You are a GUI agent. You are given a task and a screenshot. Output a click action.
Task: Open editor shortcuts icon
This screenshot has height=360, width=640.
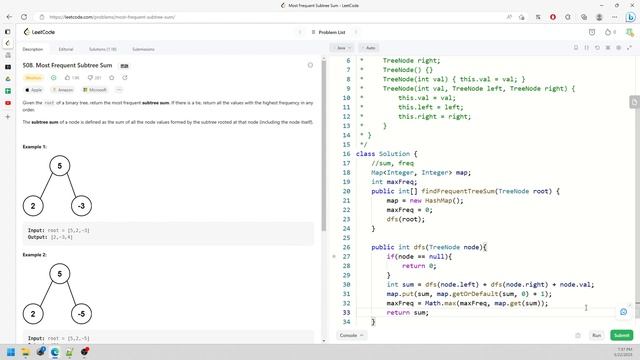608,48
